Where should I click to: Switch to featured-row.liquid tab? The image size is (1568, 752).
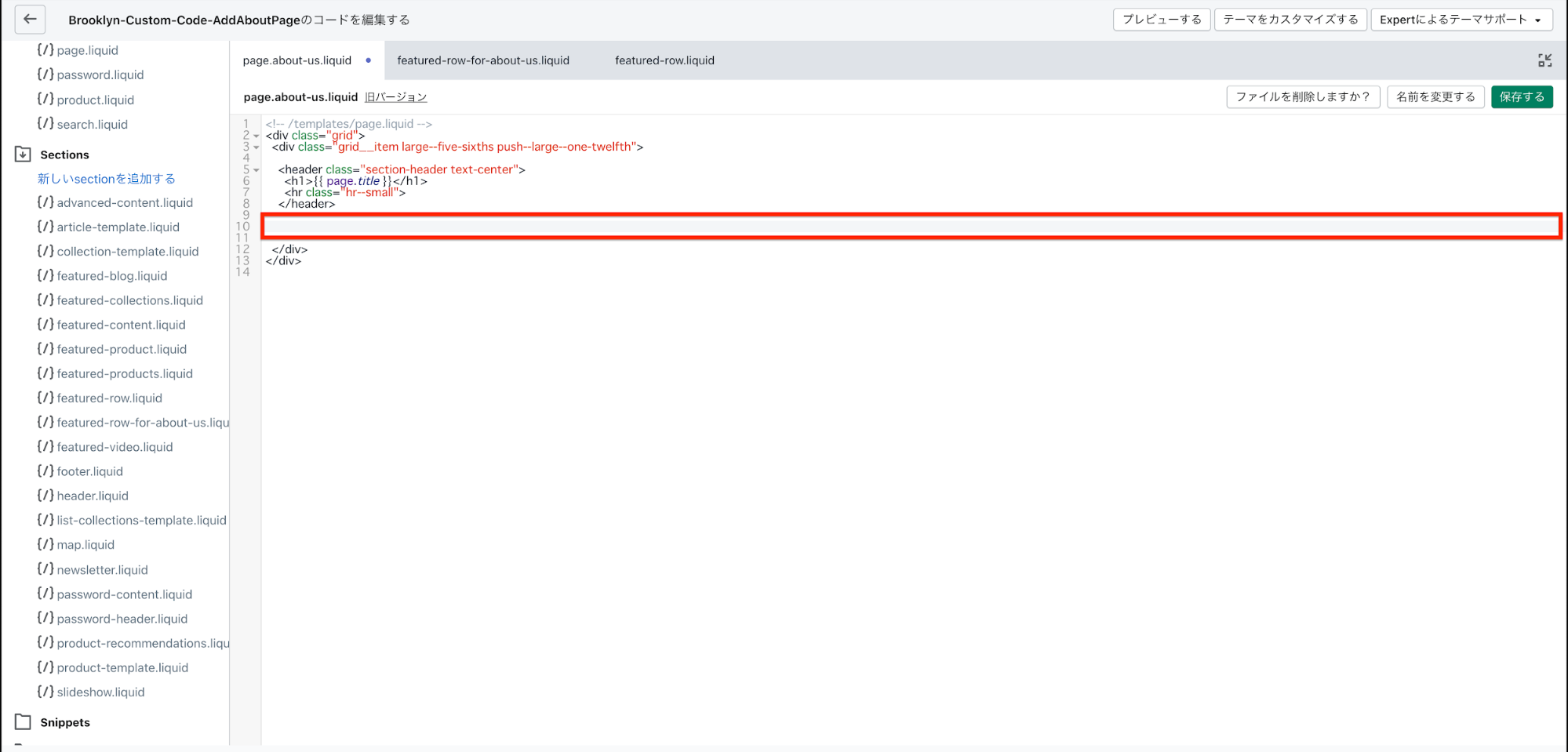pos(664,60)
